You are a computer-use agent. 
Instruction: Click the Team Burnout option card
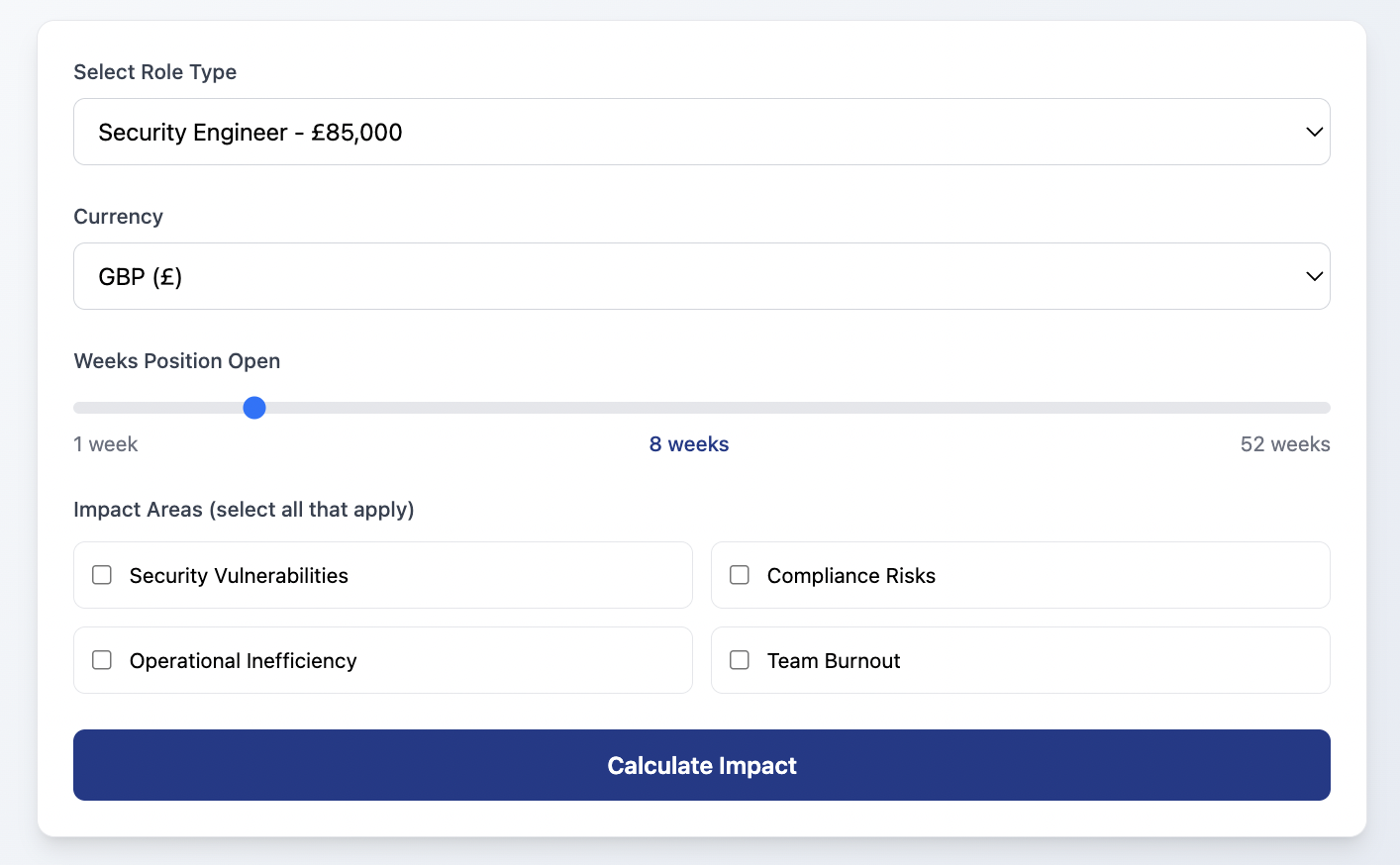point(1020,659)
